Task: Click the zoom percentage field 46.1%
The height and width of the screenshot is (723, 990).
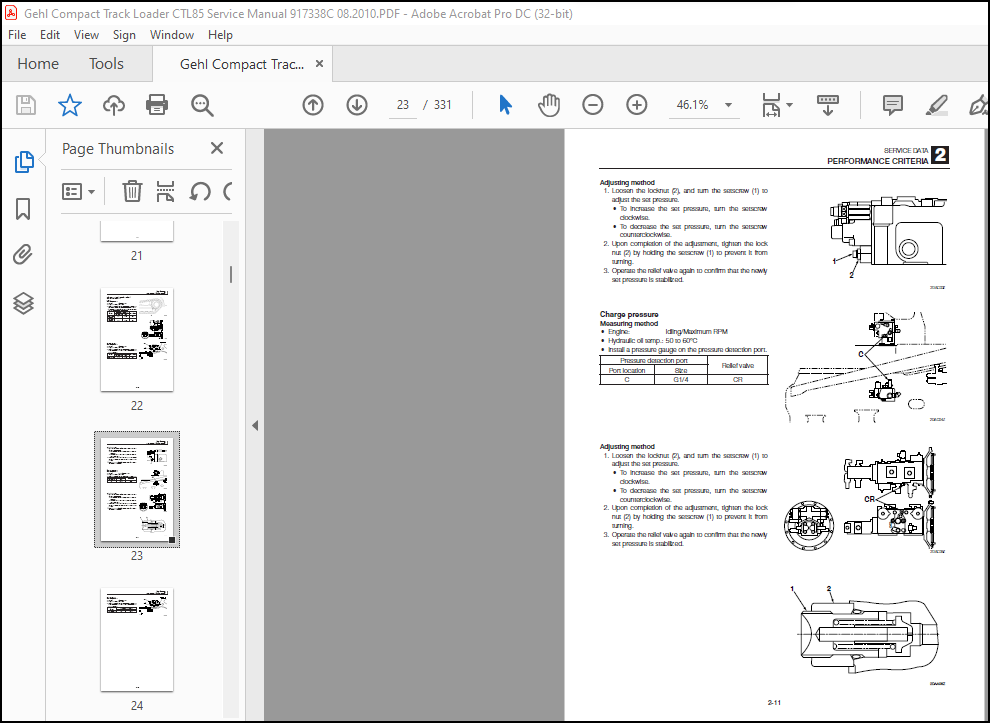Action: pyautogui.click(x=693, y=105)
